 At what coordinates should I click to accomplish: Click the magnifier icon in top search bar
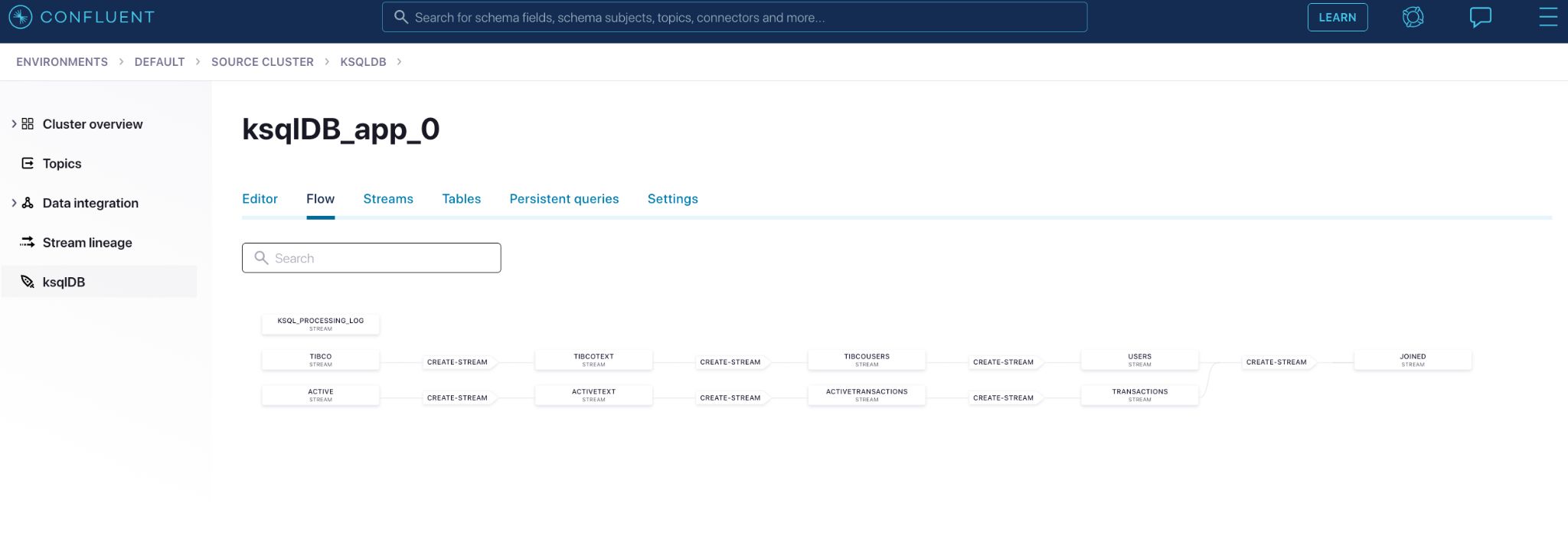(400, 17)
